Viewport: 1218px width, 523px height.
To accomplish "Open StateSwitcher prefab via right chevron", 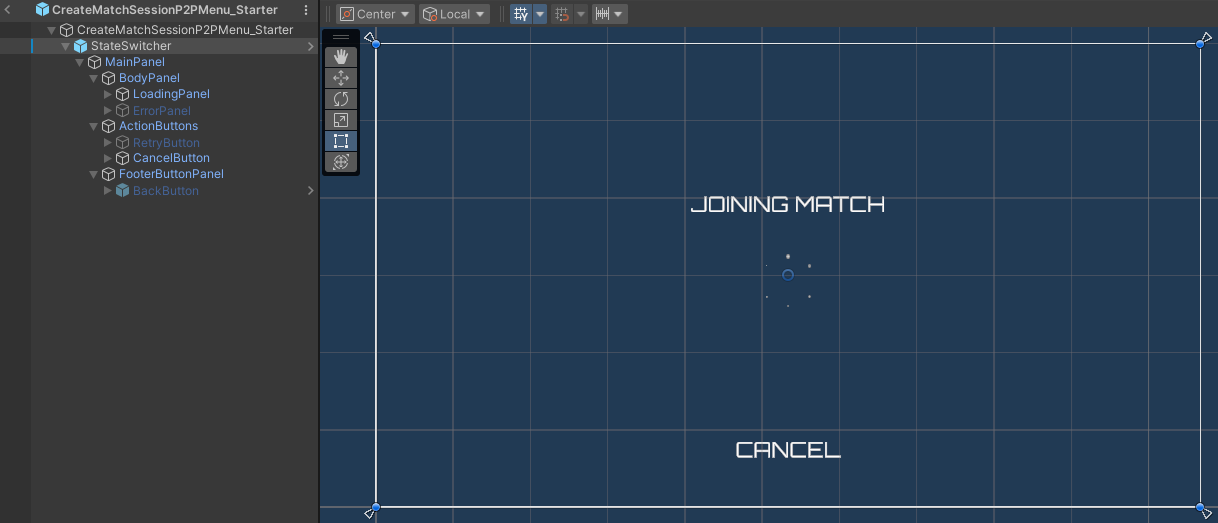I will click(x=311, y=46).
